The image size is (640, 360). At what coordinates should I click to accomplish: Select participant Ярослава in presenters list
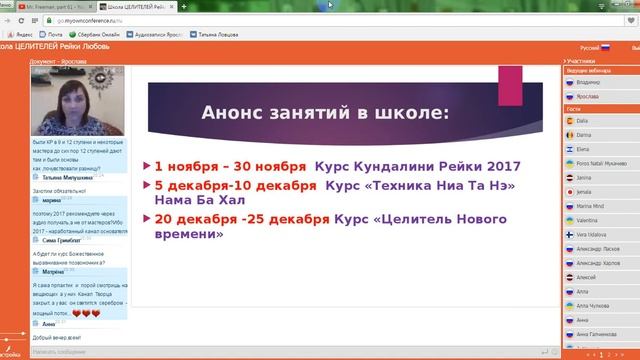602,97
